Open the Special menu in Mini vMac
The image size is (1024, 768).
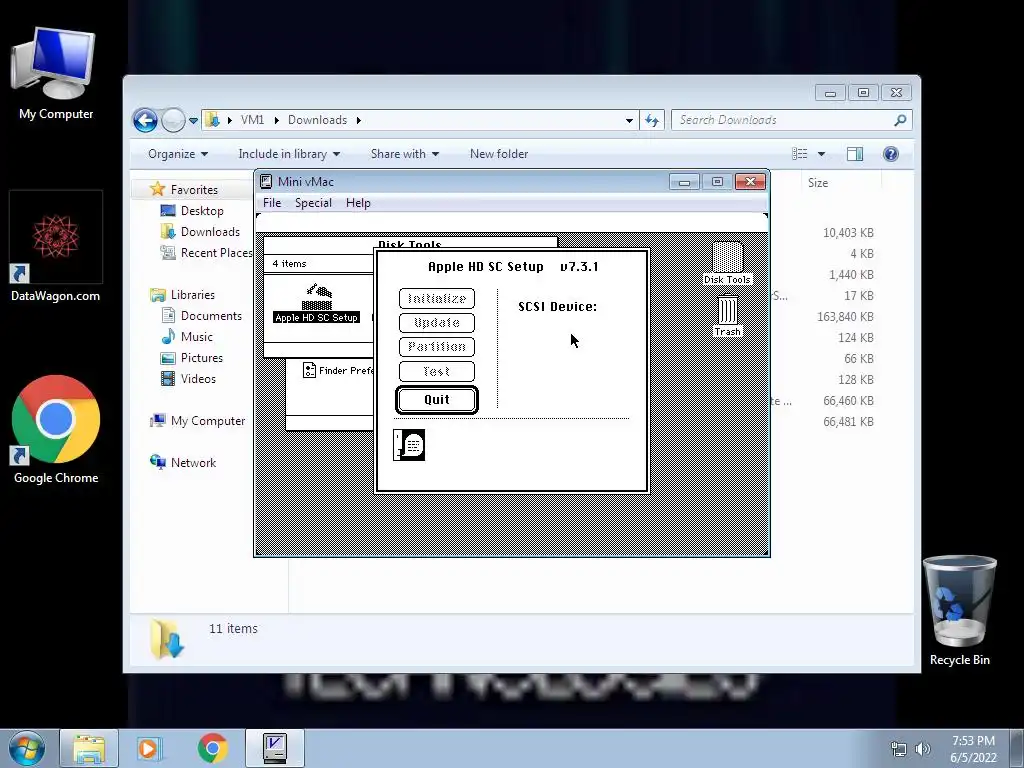pos(313,203)
